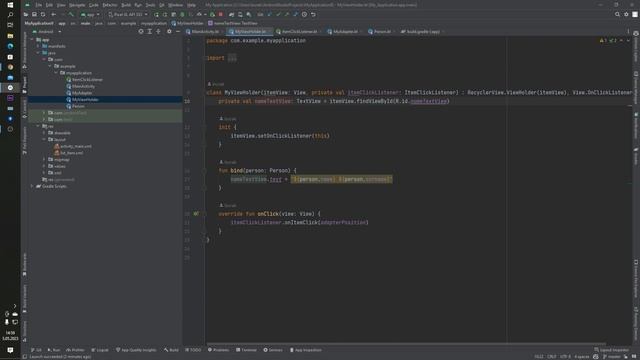
Task: Click the green Make Project hammer icon
Action: tap(71, 14)
